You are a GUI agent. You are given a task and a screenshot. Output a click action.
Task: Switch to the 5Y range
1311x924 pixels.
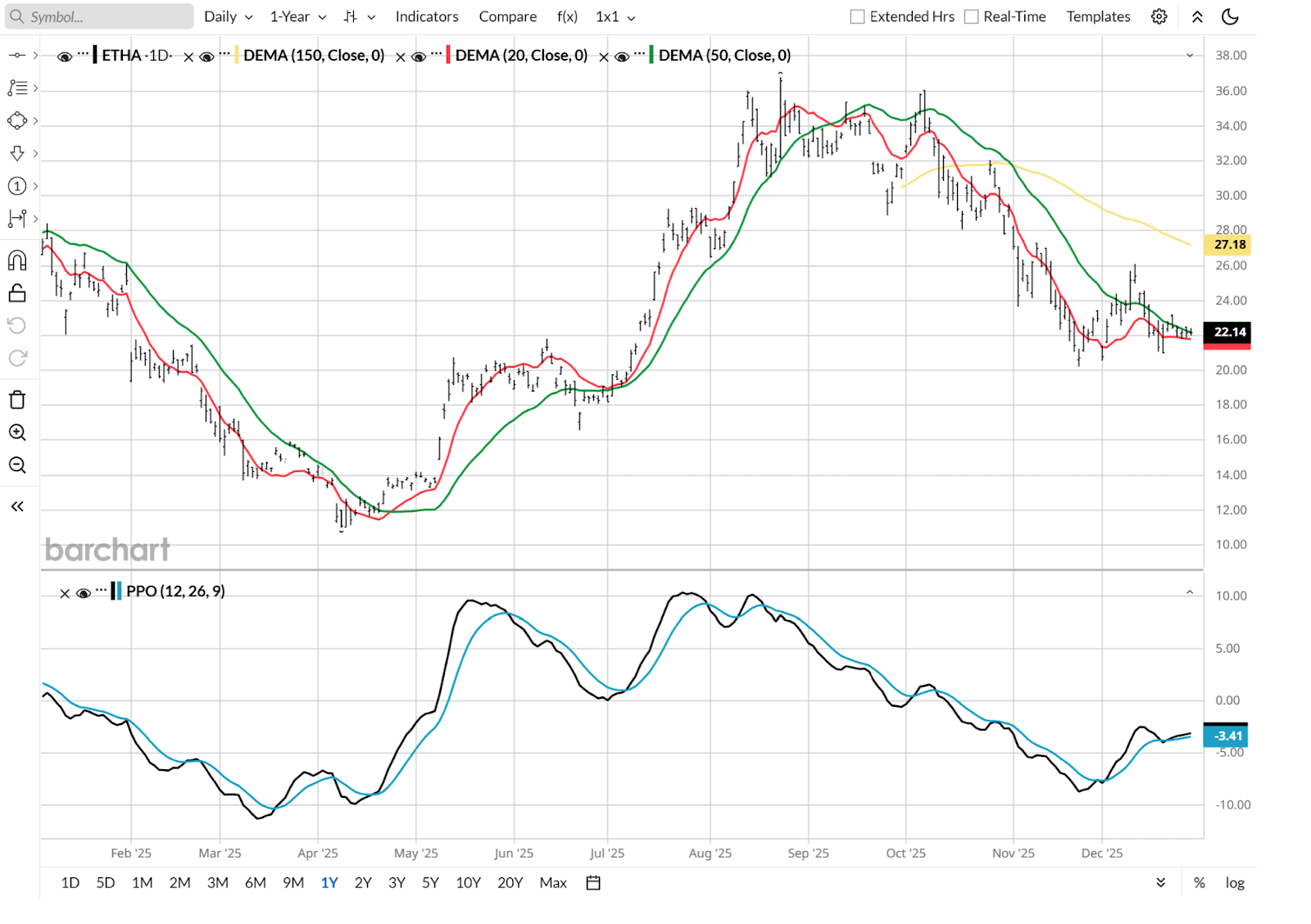tap(430, 882)
